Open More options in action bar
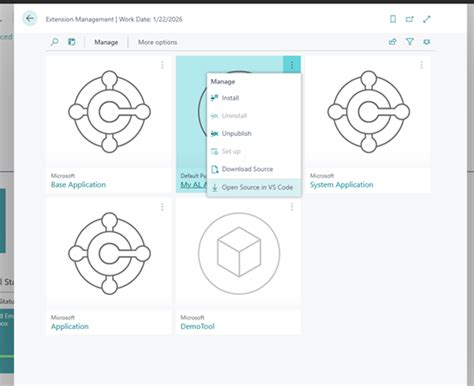 (157, 42)
